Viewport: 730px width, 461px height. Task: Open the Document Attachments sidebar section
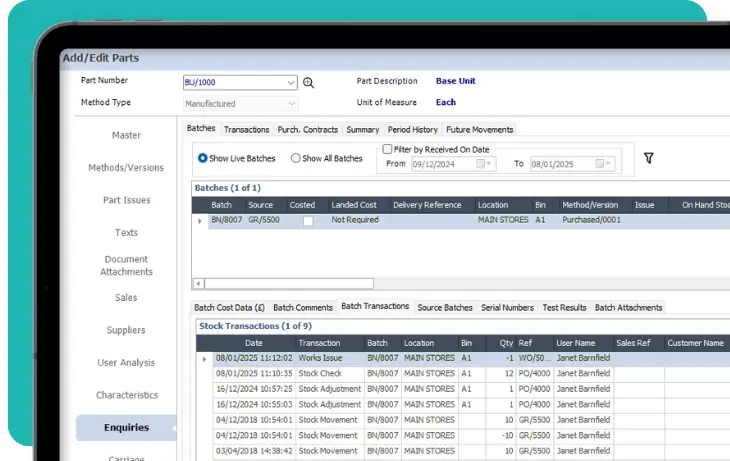pos(126,265)
